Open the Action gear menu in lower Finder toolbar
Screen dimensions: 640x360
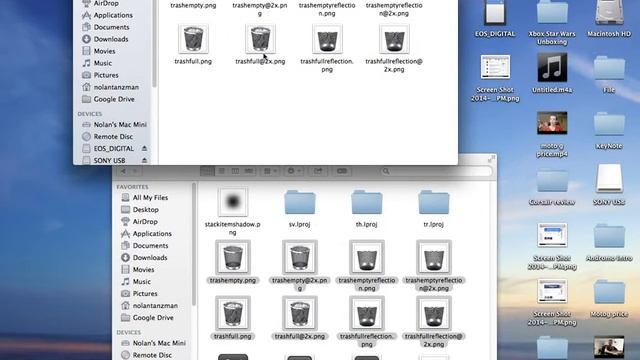click(294, 171)
